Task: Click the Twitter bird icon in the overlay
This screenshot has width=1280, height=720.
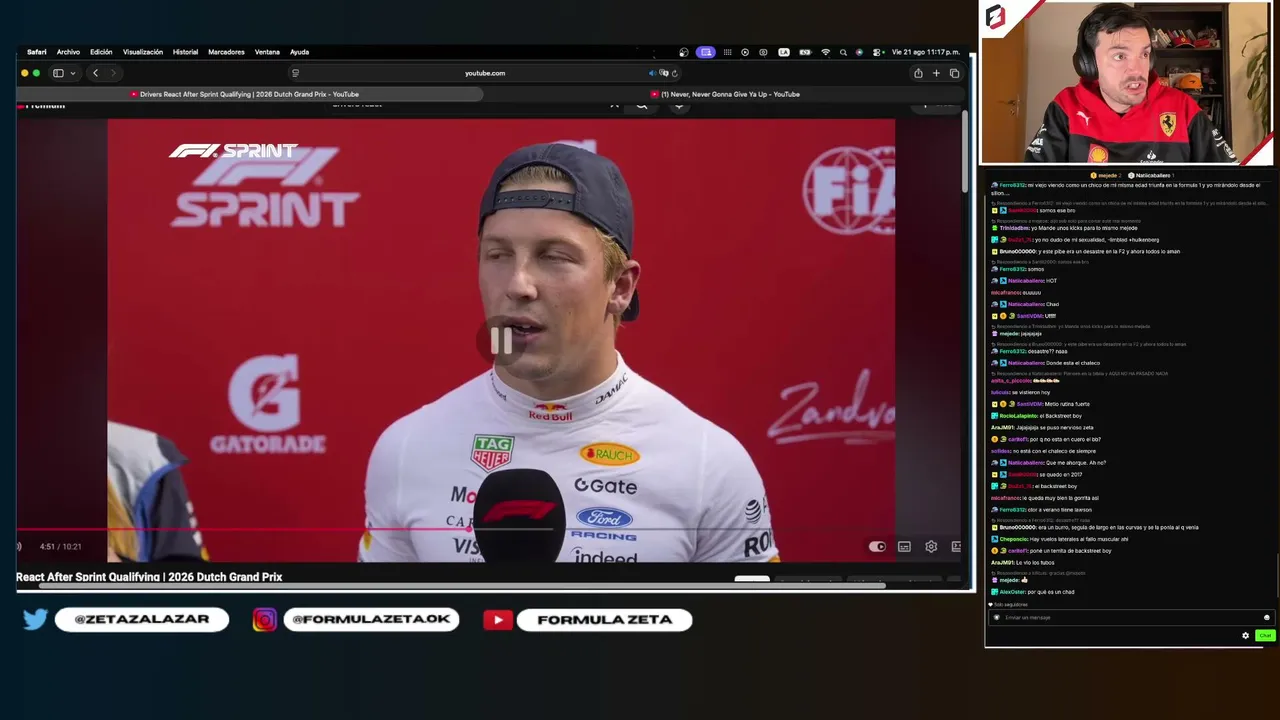Action: (x=35, y=620)
